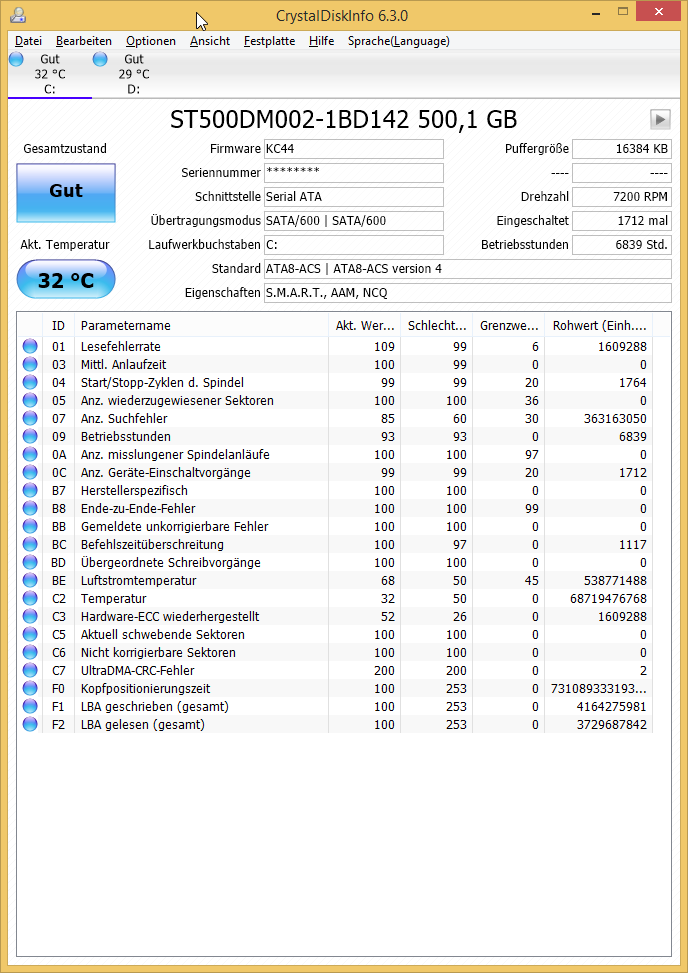Open the Datei menu

coord(29,41)
